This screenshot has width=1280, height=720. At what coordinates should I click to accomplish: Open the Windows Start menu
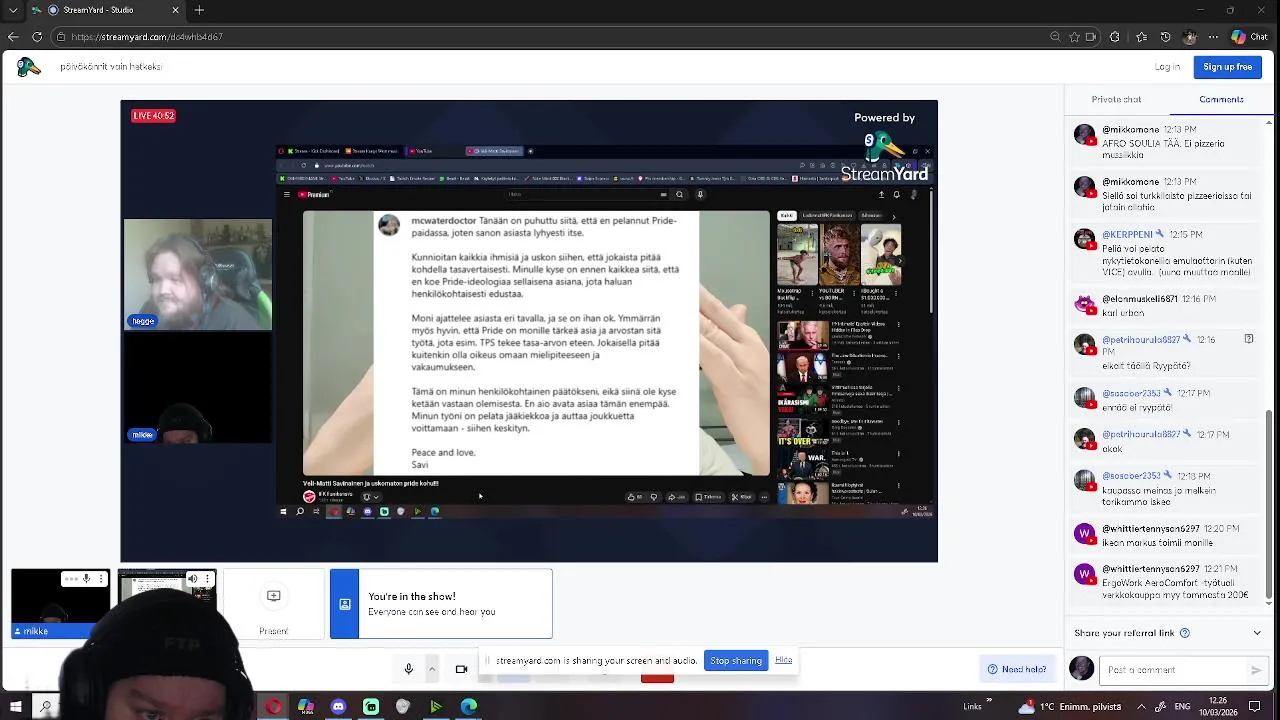pos(15,707)
